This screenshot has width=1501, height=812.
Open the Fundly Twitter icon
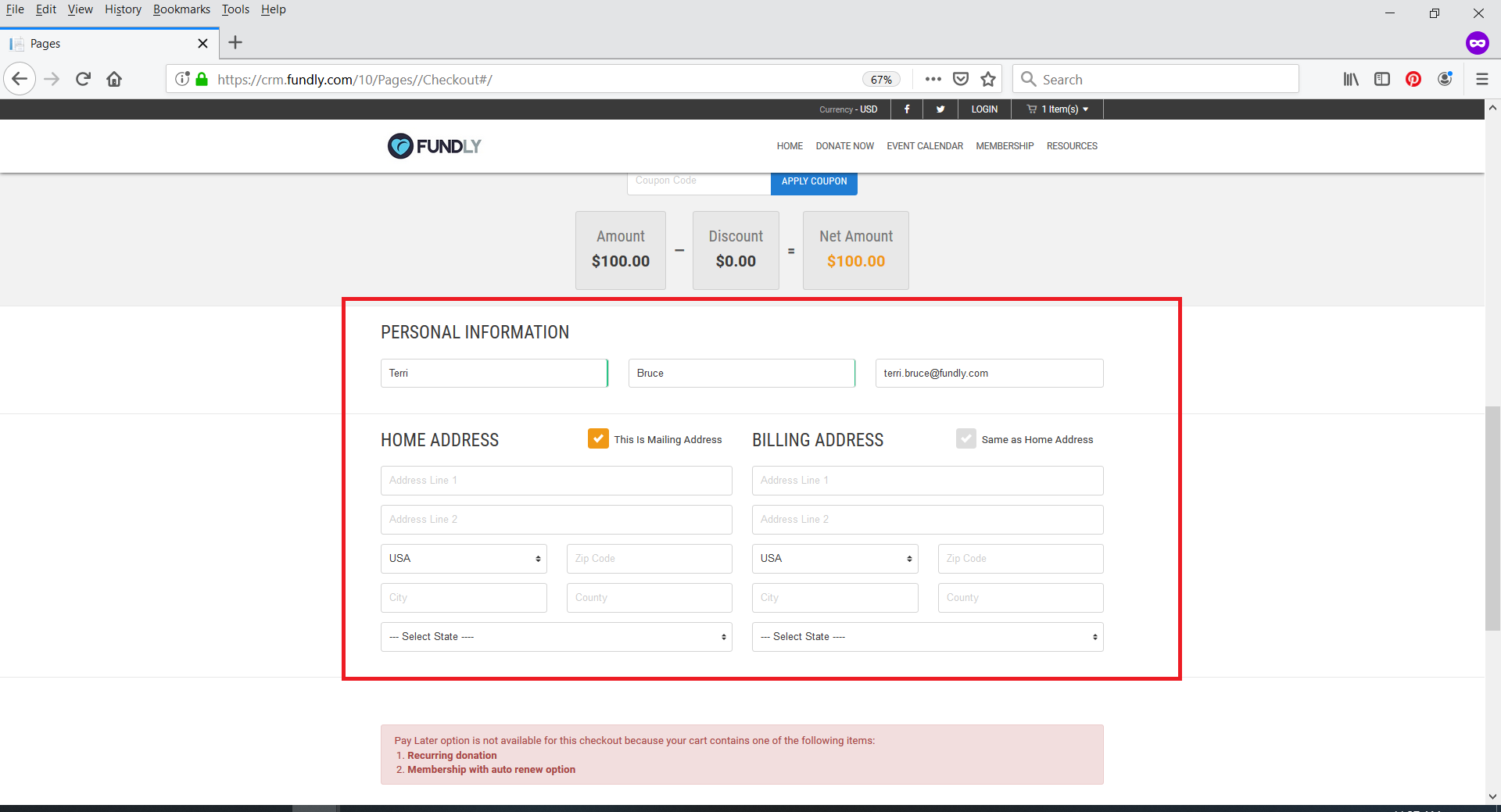tap(940, 109)
